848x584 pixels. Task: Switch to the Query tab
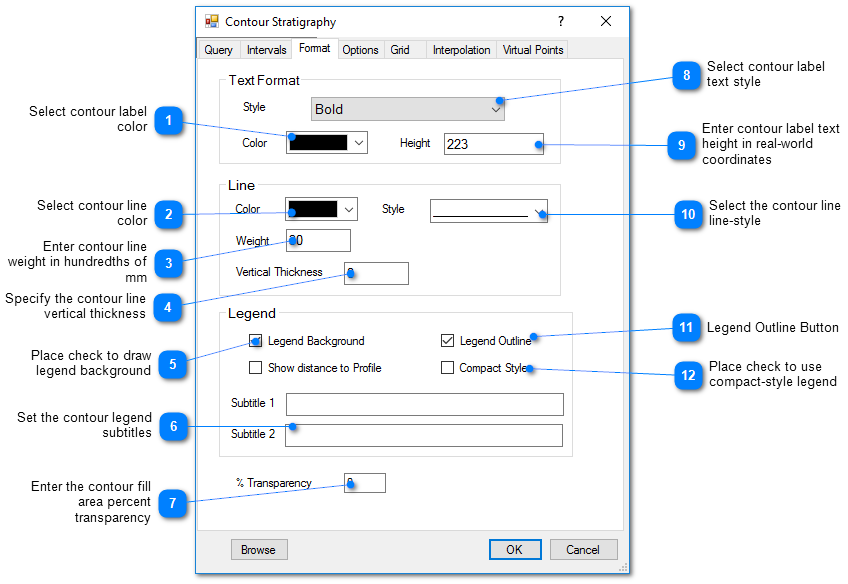(x=218, y=50)
